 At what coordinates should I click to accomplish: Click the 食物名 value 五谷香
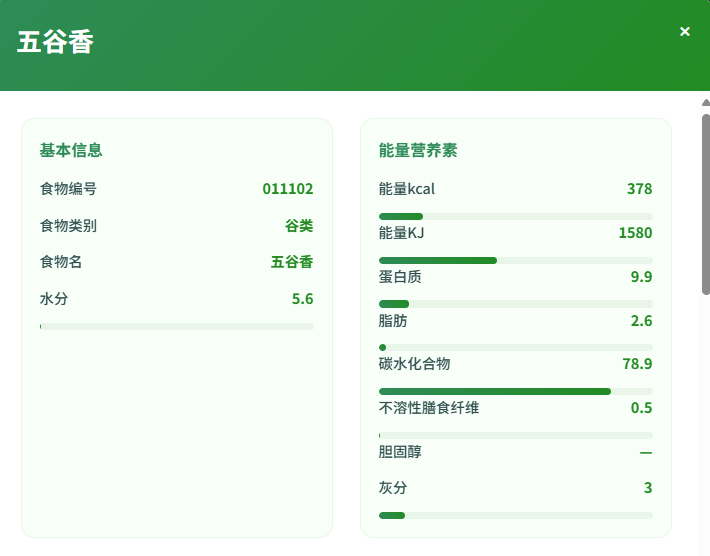pos(292,262)
